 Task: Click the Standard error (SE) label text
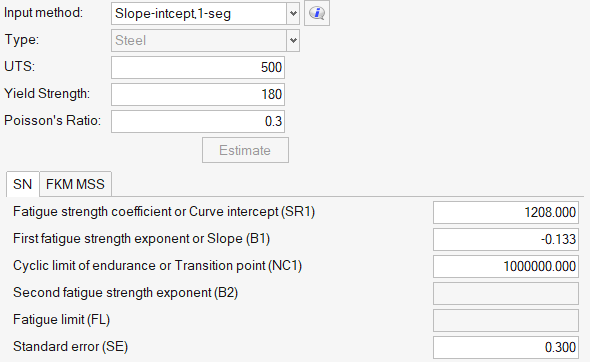tap(70, 347)
